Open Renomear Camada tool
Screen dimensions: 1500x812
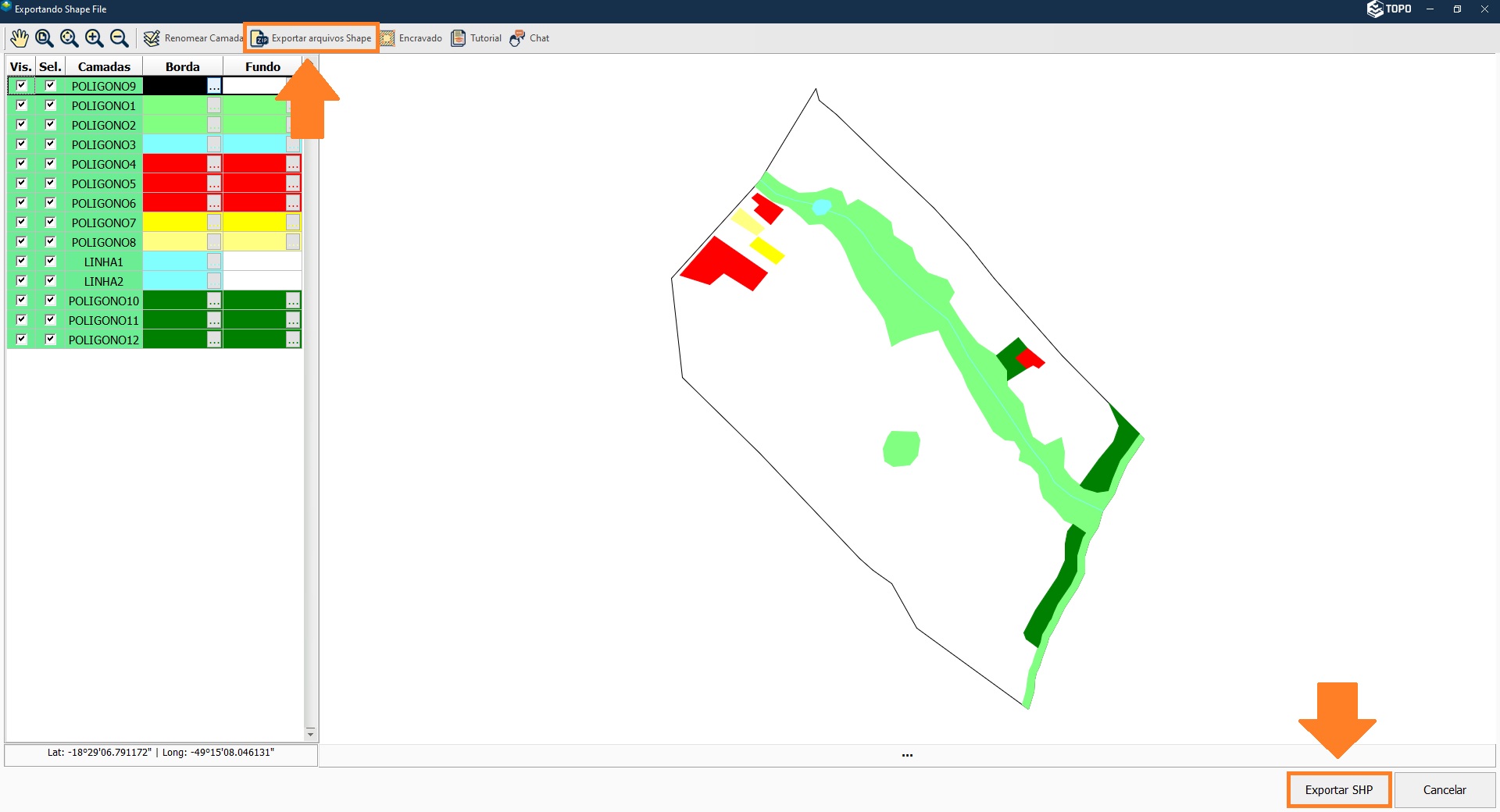(194, 38)
